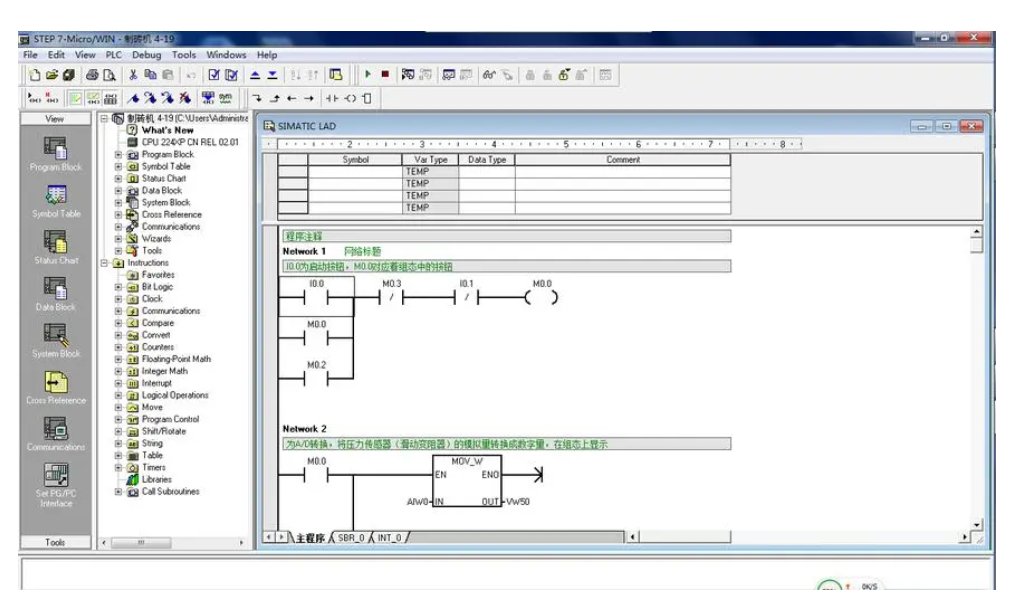Insert a contact using the toolbar icon
The height and width of the screenshot is (598, 1033).
[331, 99]
